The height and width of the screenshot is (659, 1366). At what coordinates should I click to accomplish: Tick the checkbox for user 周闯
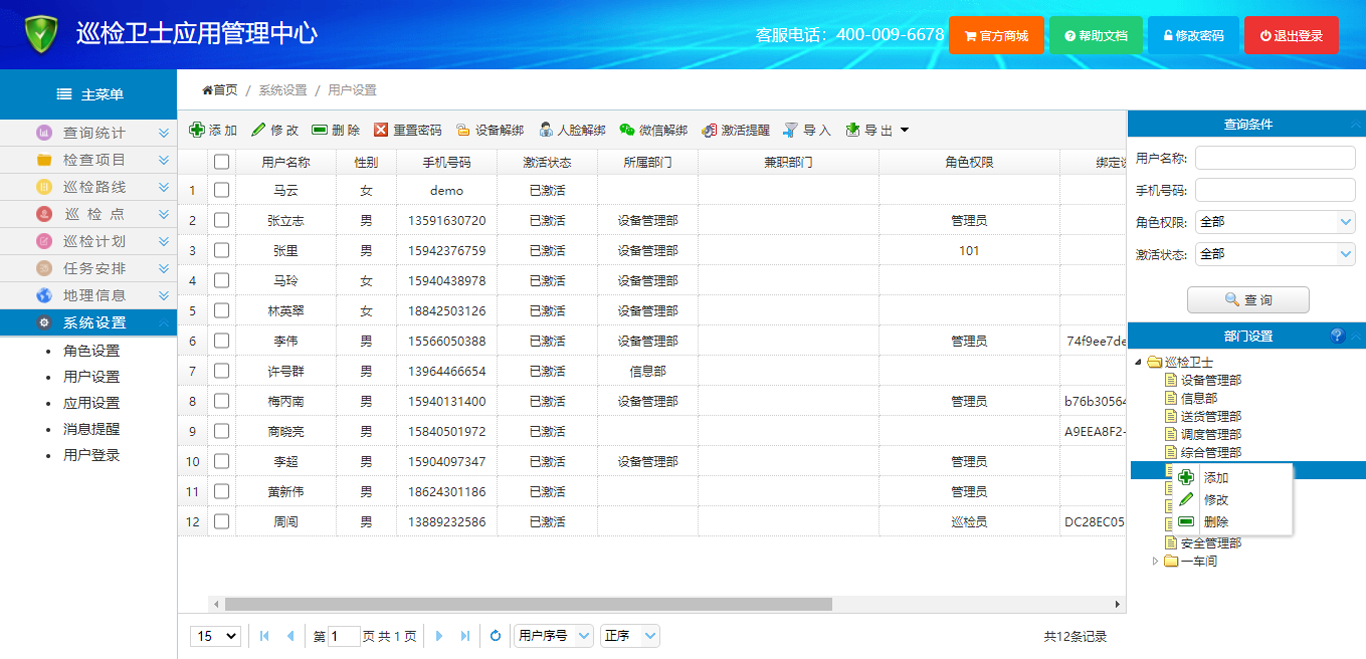point(222,522)
